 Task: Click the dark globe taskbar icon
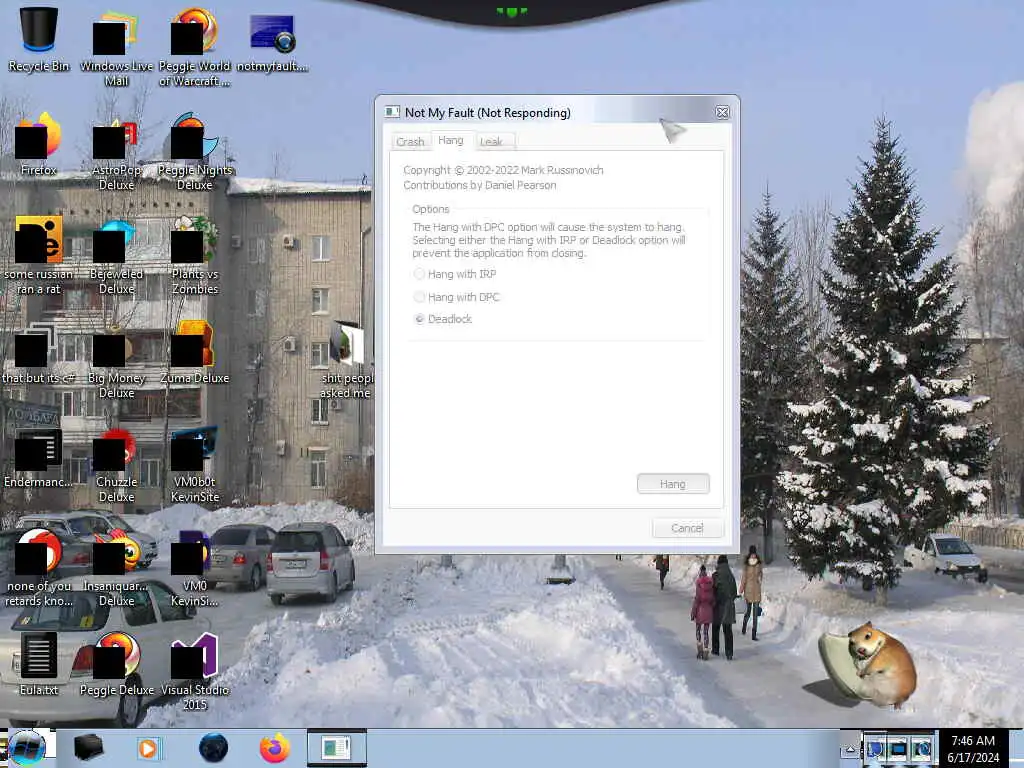(x=213, y=748)
